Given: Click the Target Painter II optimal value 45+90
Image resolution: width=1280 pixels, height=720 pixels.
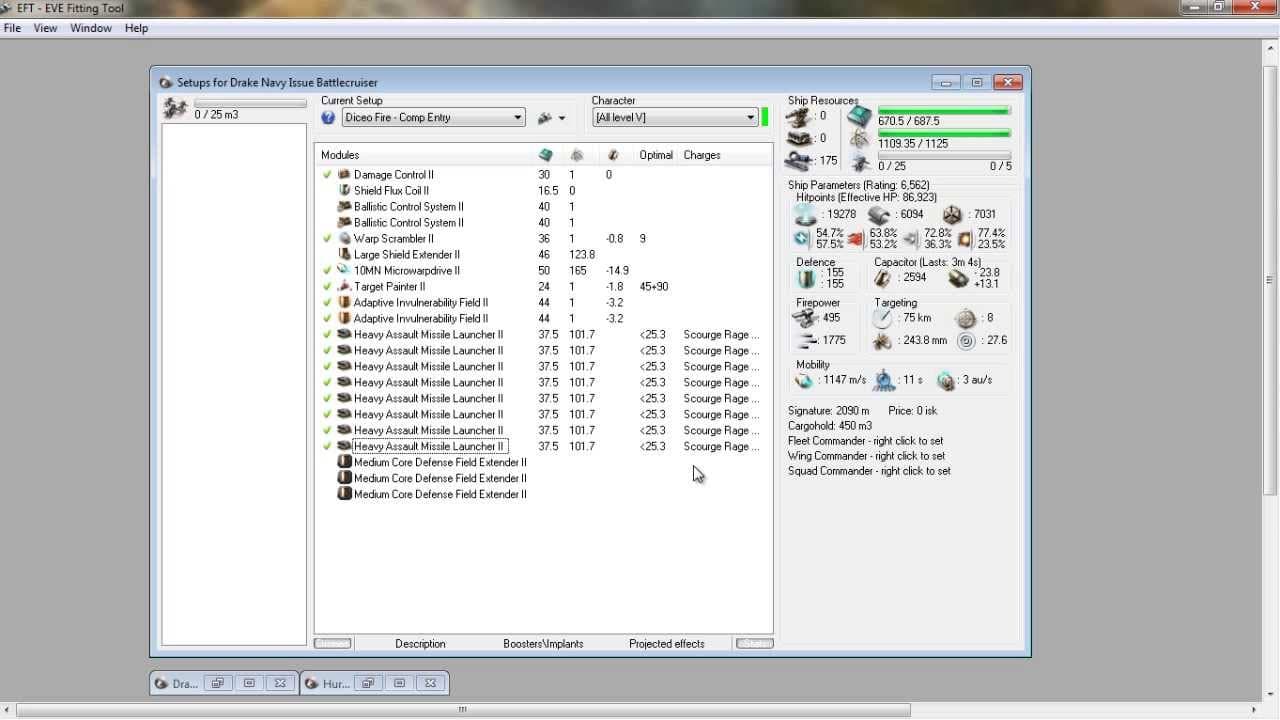Looking at the screenshot, I should tap(654, 287).
